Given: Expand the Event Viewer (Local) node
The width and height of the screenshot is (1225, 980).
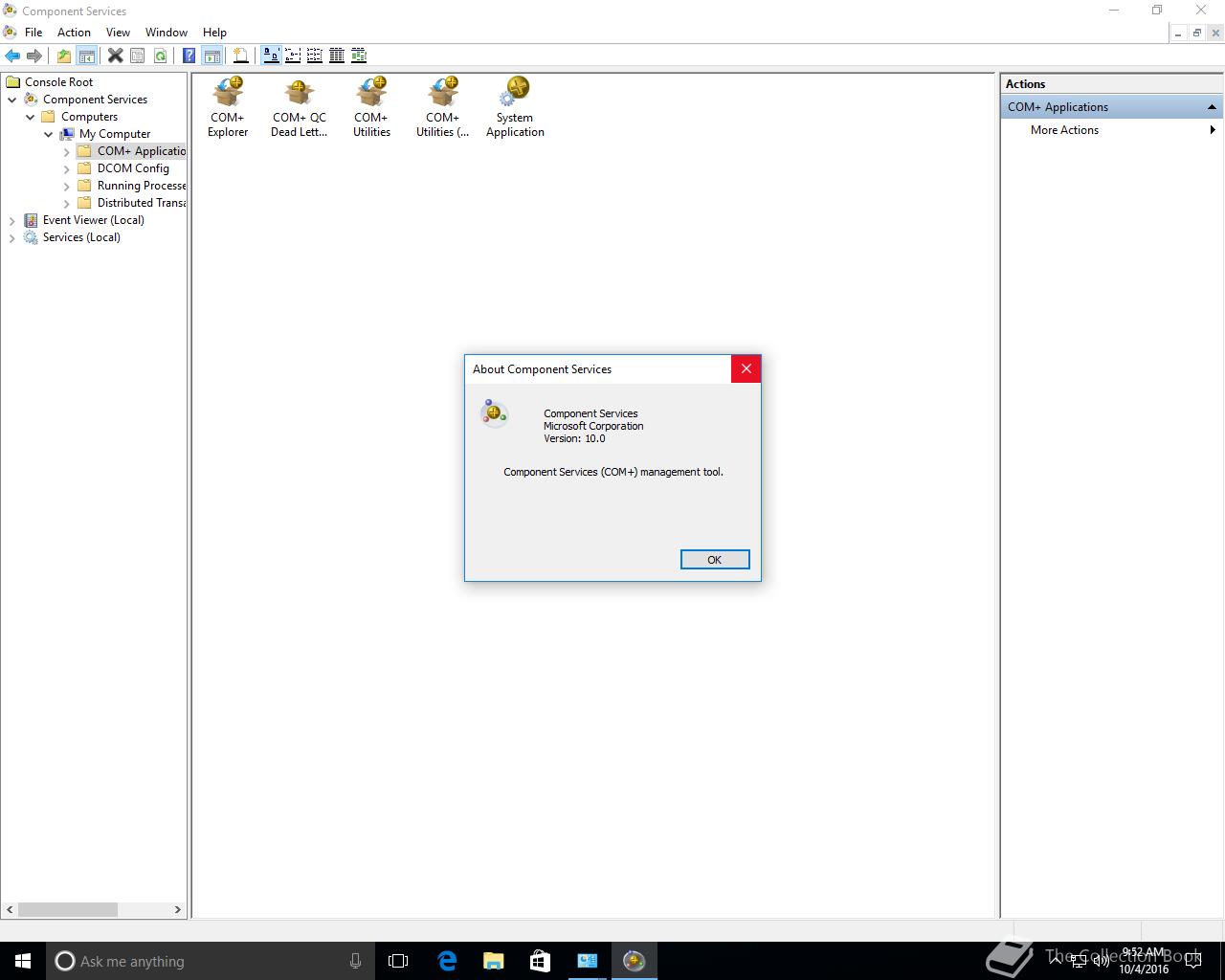Looking at the screenshot, I should coord(12,220).
